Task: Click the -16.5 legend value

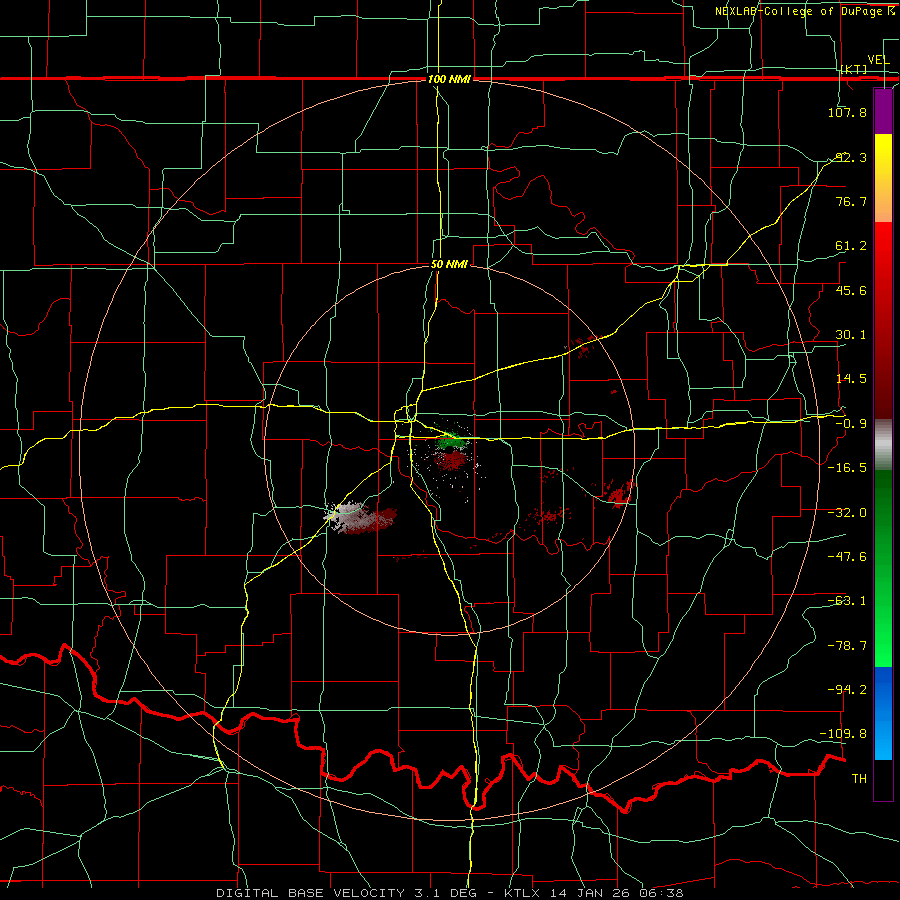Action: point(847,467)
